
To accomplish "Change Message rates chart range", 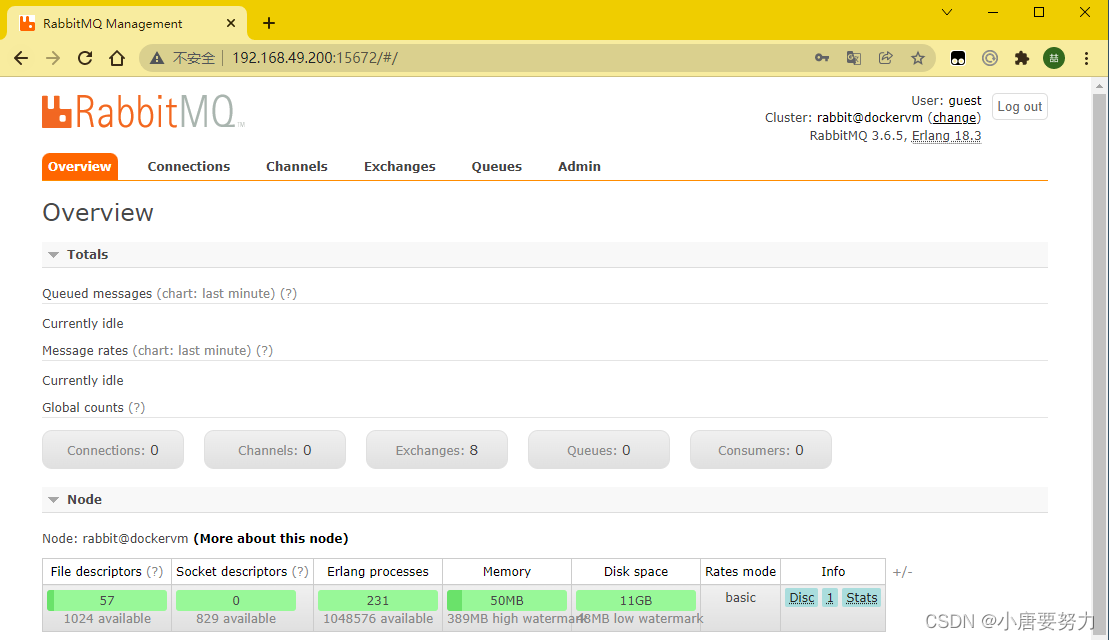I will [x=192, y=351].
